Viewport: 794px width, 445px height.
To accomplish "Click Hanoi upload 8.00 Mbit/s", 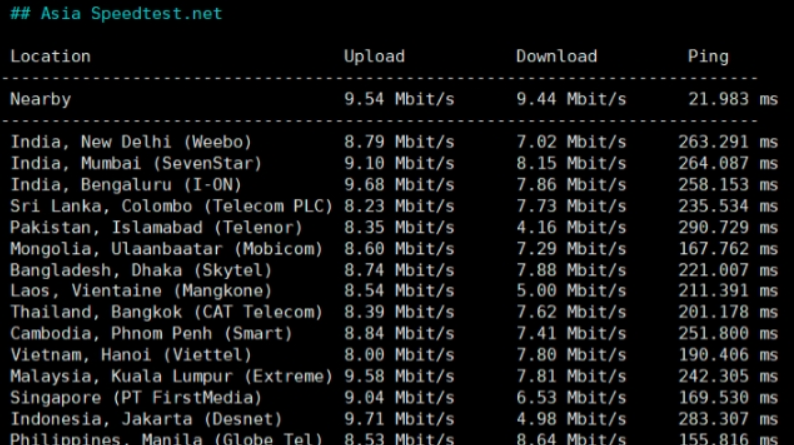I will [x=399, y=355].
